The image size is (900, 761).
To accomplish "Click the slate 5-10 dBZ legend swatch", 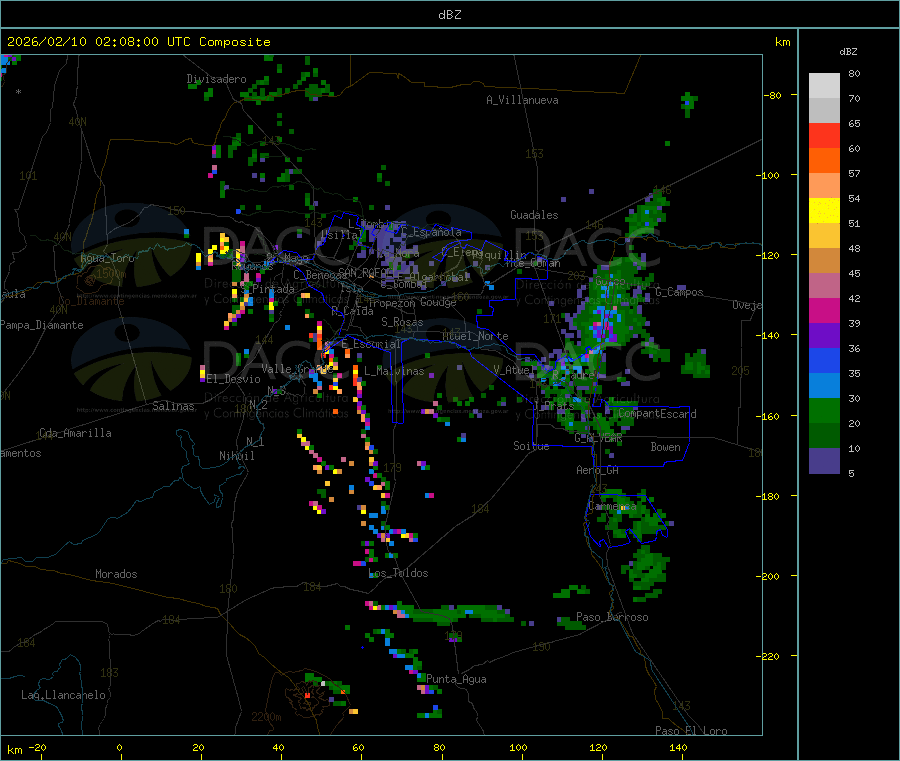I will point(824,461).
